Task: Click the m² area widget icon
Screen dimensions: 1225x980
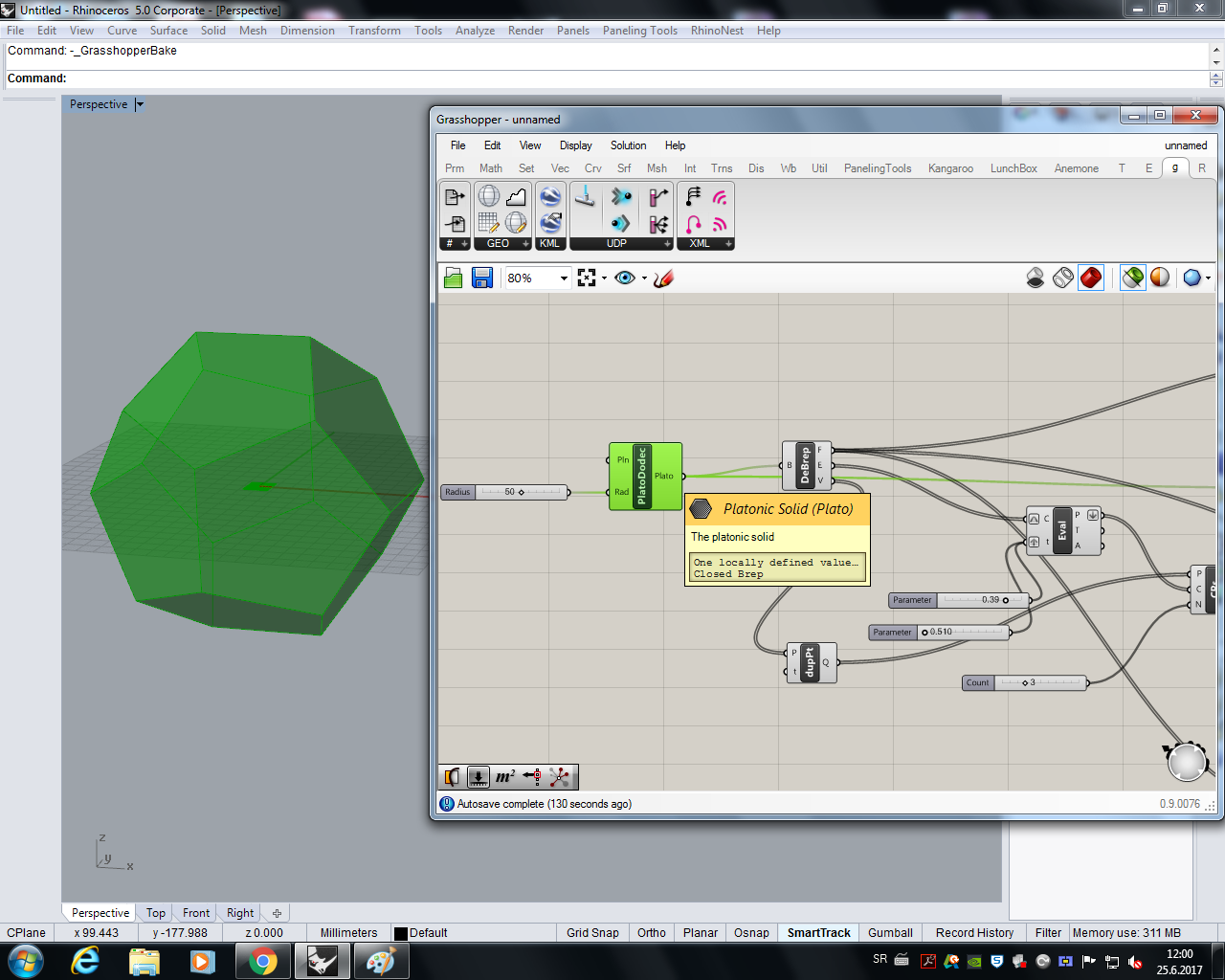Action: pos(505,776)
